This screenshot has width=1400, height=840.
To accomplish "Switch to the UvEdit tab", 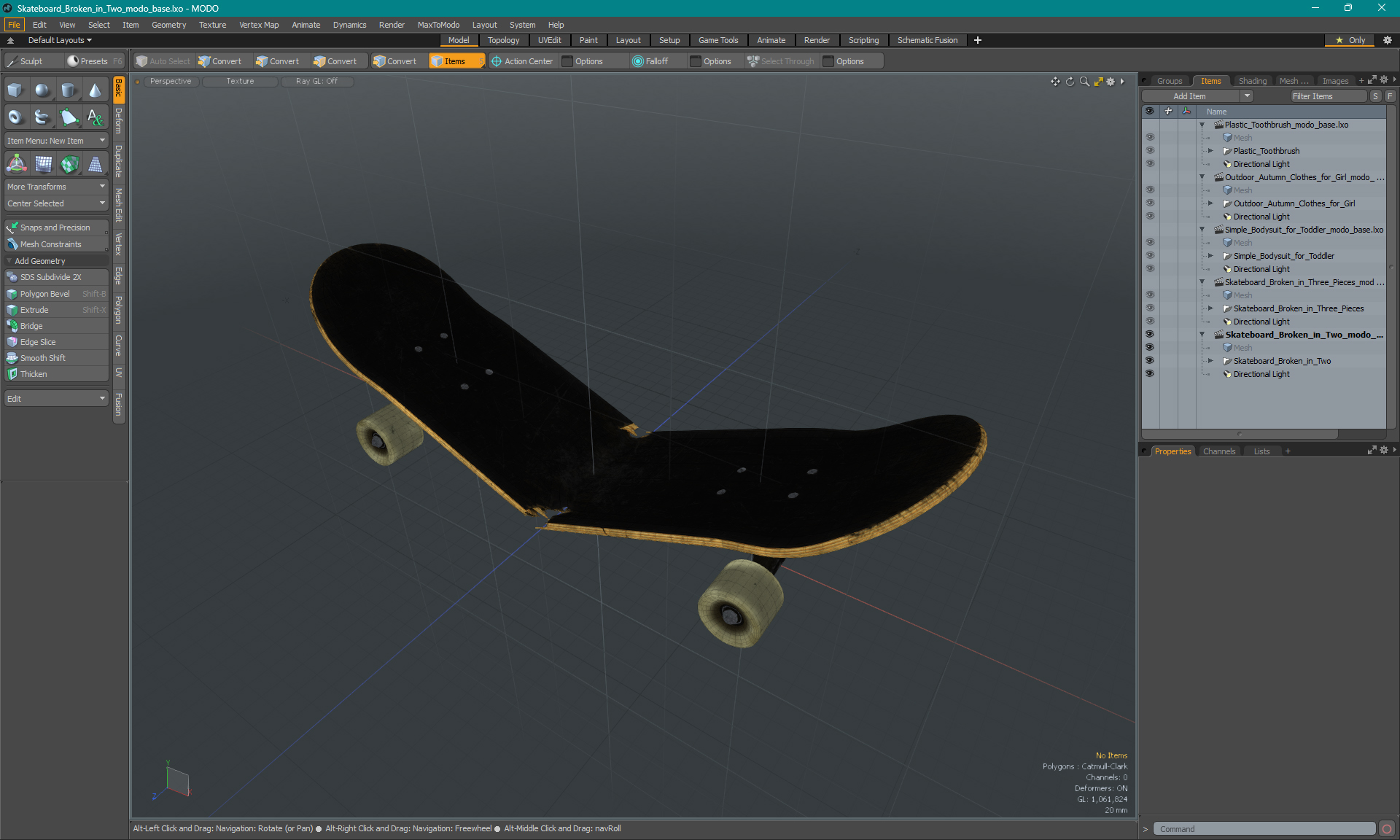I will tap(550, 40).
